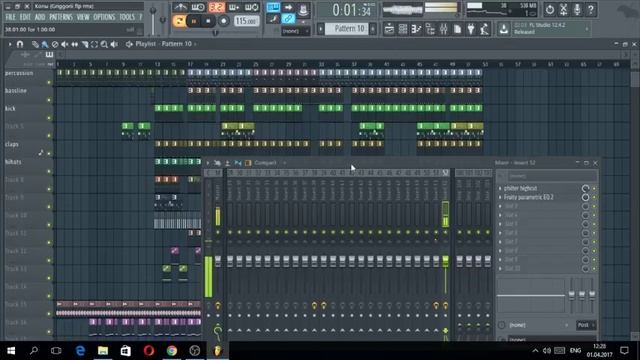Select the playlist delete tool
Image resolution: width=640 pixels, height=360 pixels.
coord(55,44)
